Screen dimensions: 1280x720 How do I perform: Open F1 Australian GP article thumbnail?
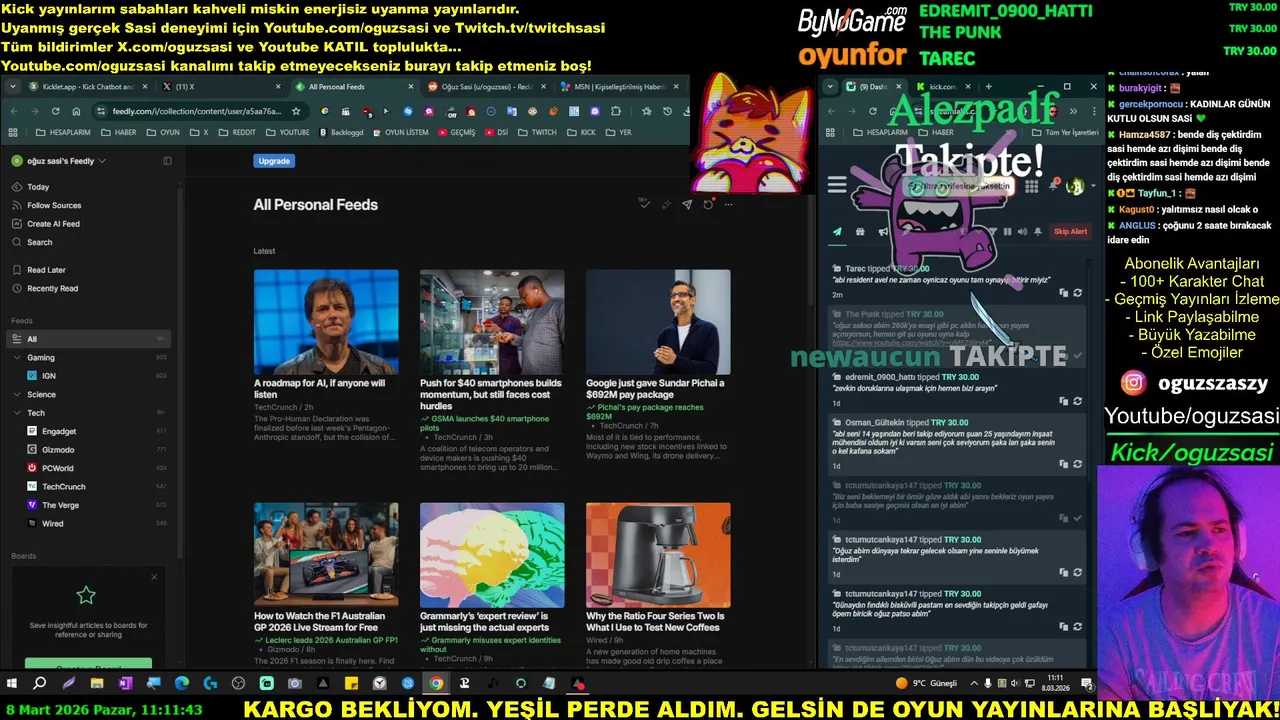[326, 555]
